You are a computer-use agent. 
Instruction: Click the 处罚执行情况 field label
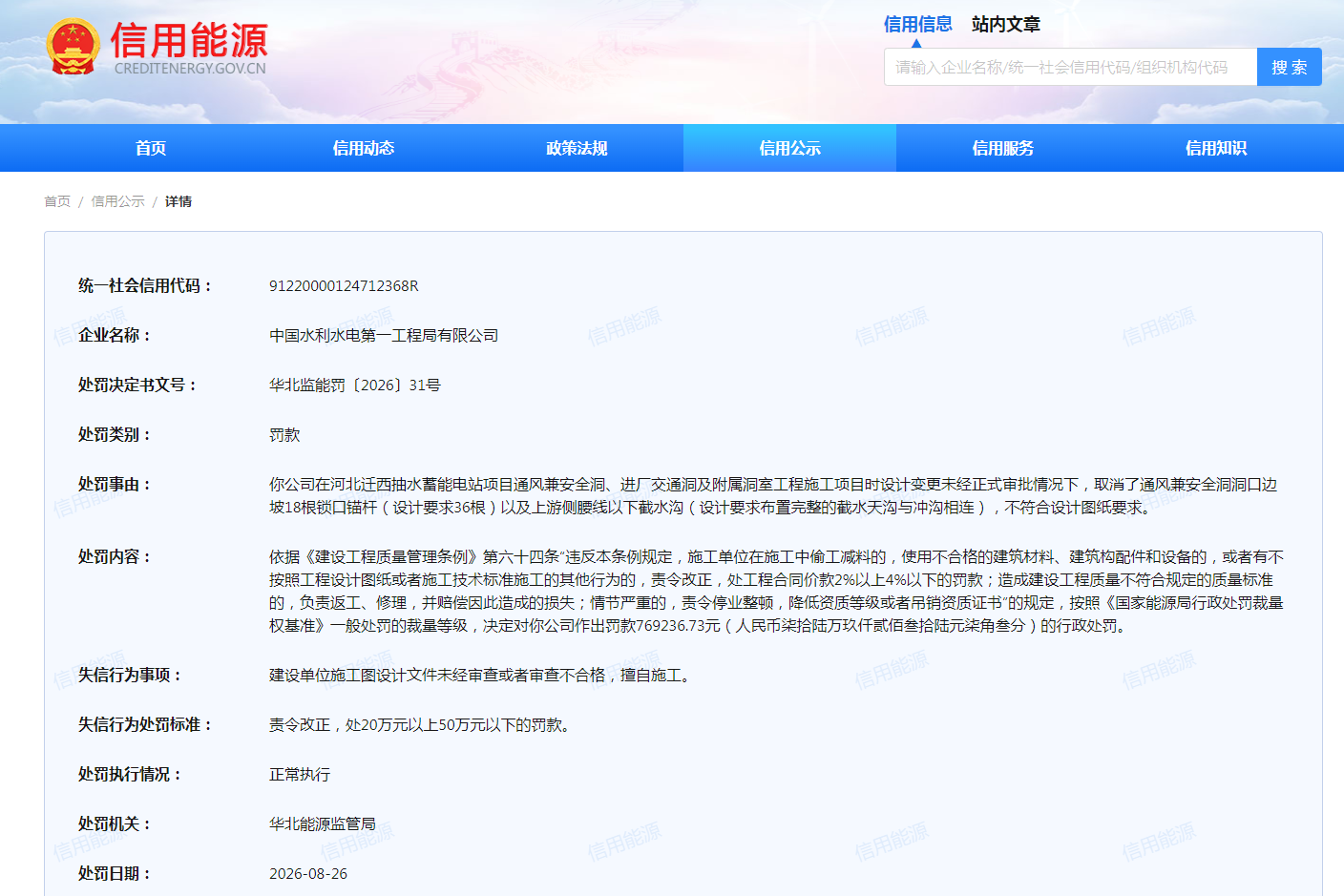pos(130,775)
